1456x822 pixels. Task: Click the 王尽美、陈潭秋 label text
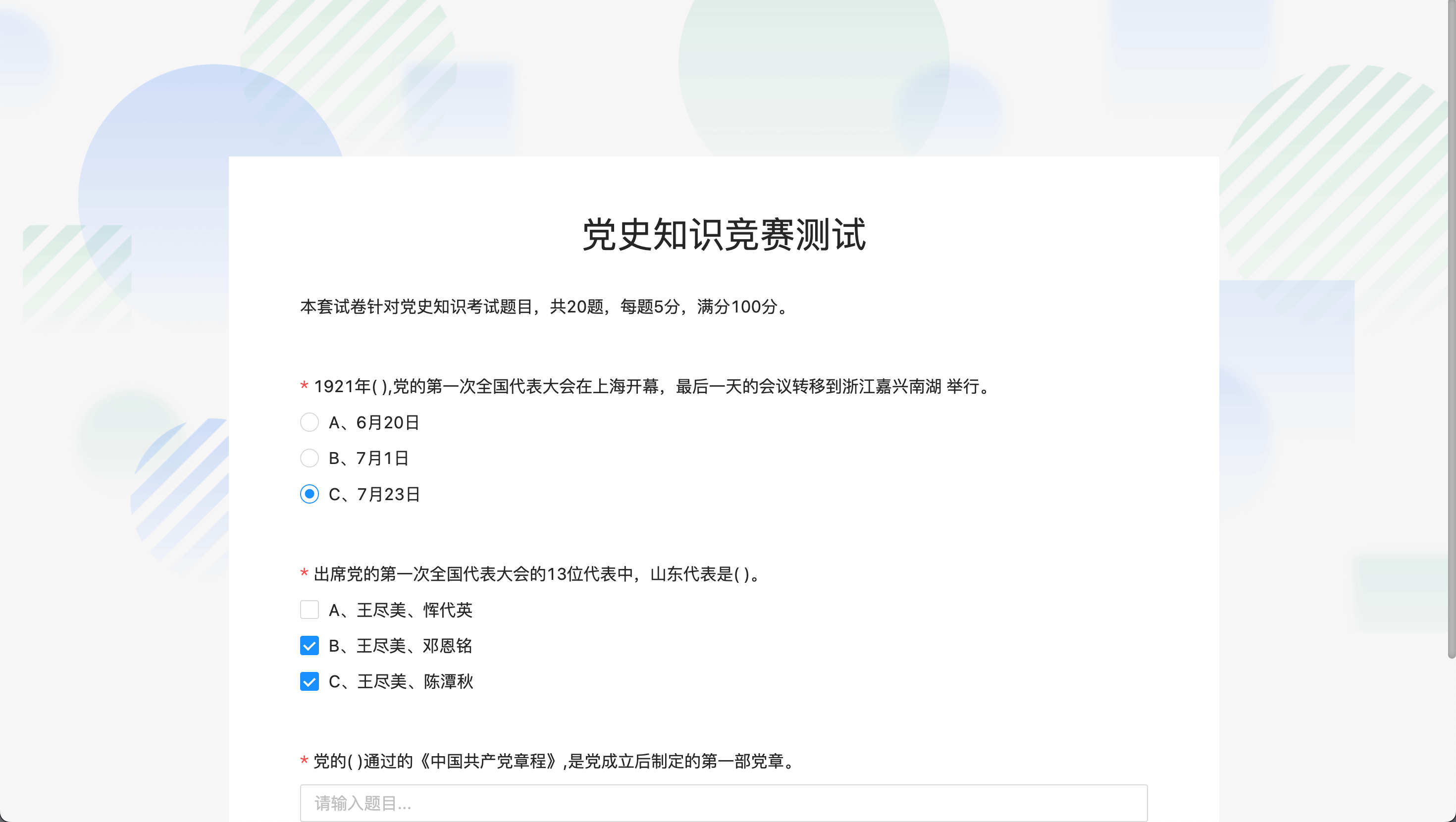click(x=415, y=682)
